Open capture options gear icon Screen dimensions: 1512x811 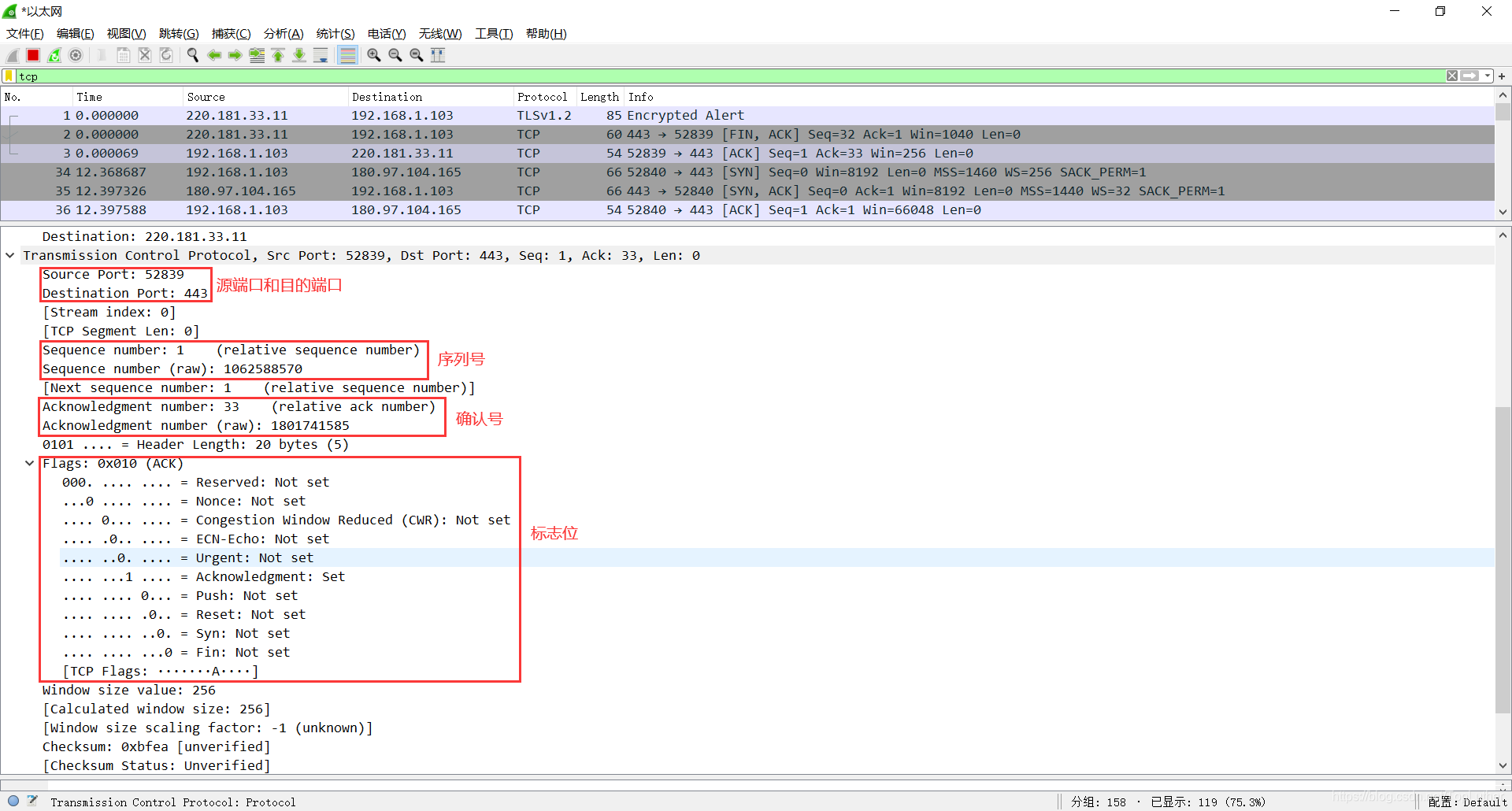tap(76, 55)
